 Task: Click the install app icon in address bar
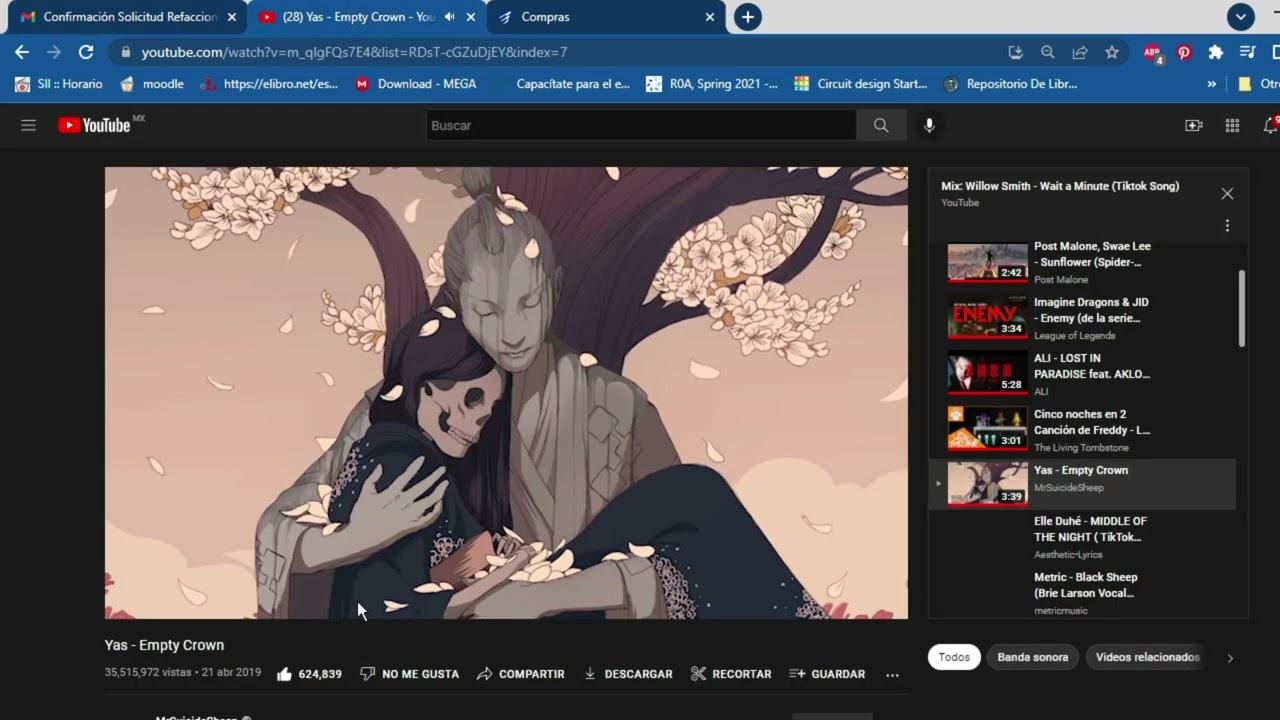[1015, 52]
